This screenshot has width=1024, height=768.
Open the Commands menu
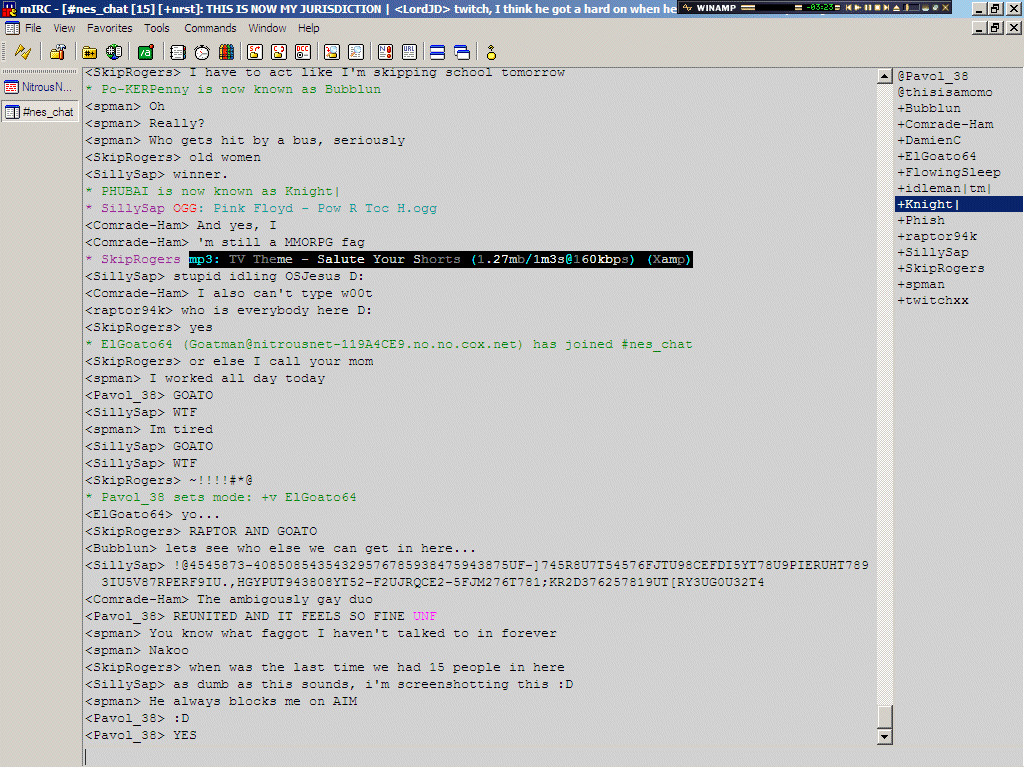pos(210,28)
